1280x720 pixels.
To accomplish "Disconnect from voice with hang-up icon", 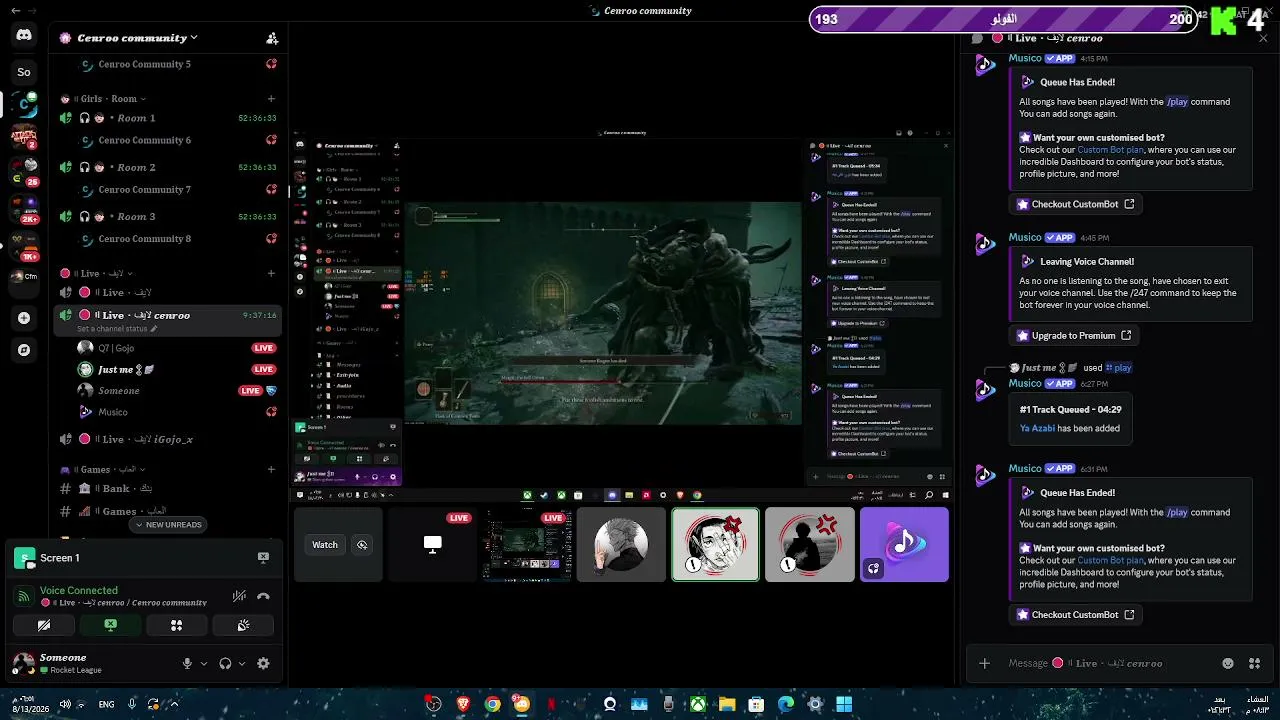I will [263, 596].
